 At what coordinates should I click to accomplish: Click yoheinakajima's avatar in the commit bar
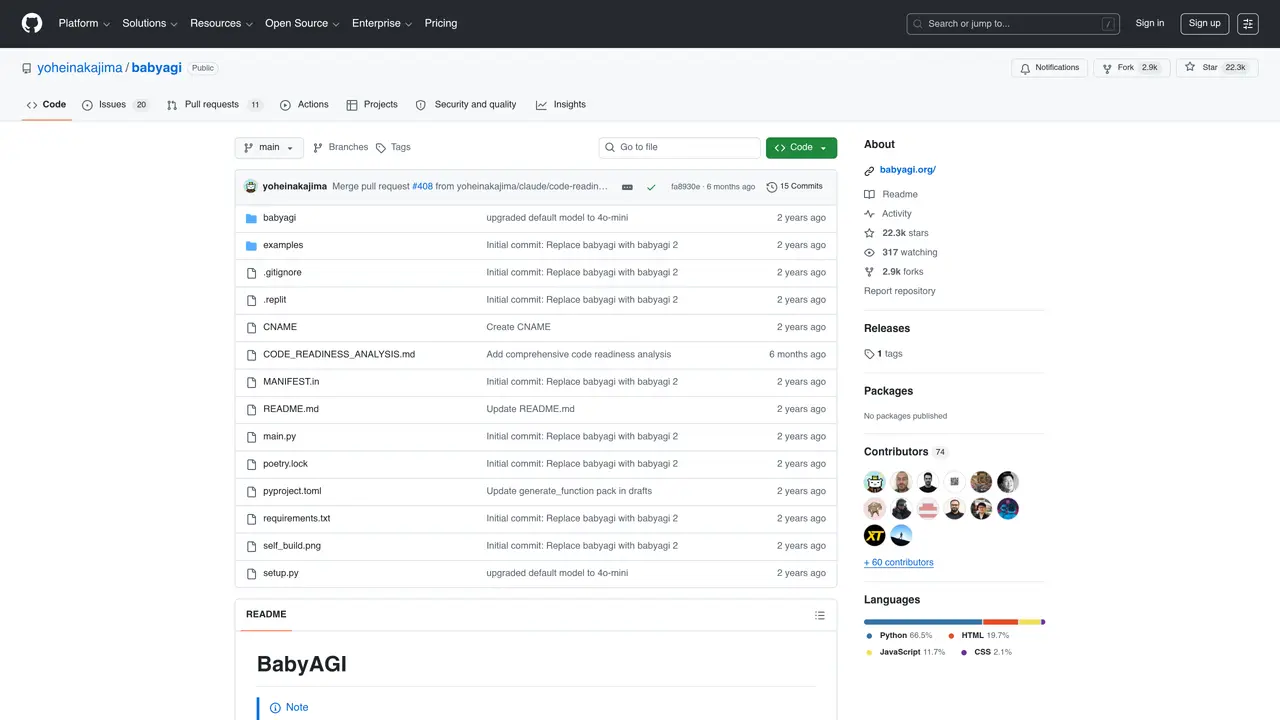click(x=250, y=187)
